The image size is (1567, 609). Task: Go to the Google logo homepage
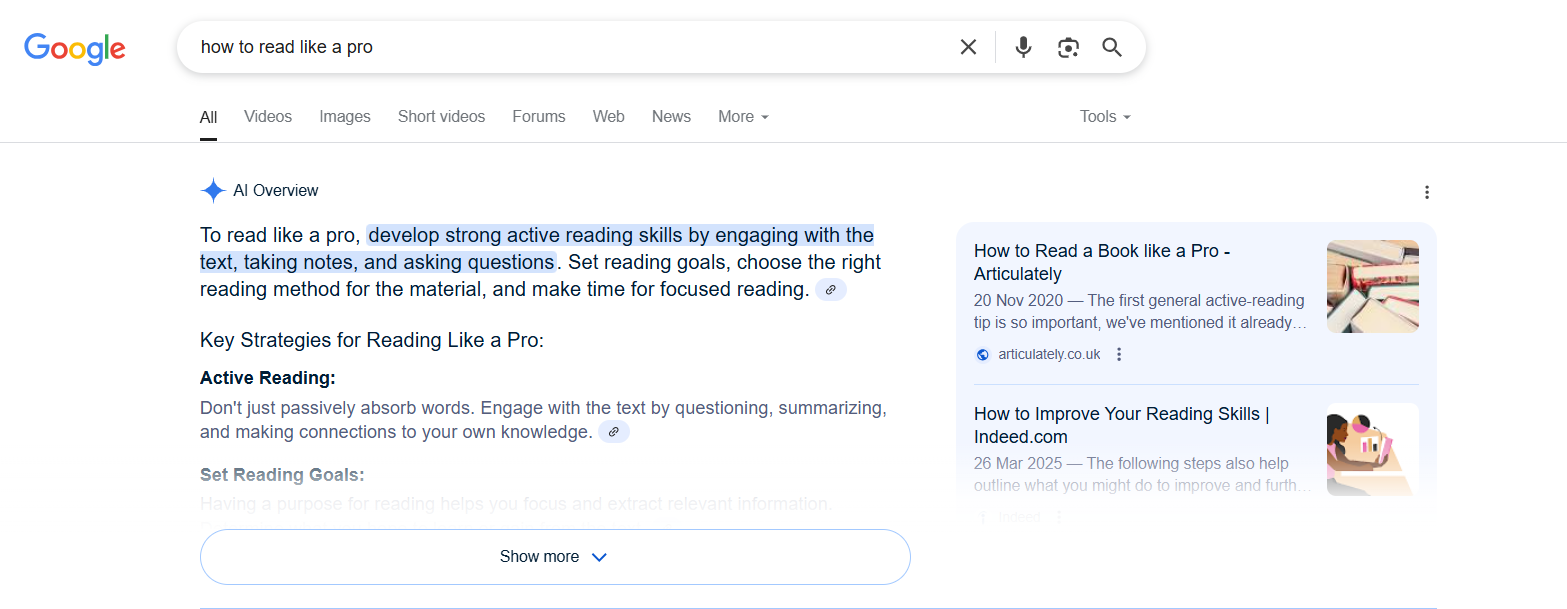[x=75, y=48]
